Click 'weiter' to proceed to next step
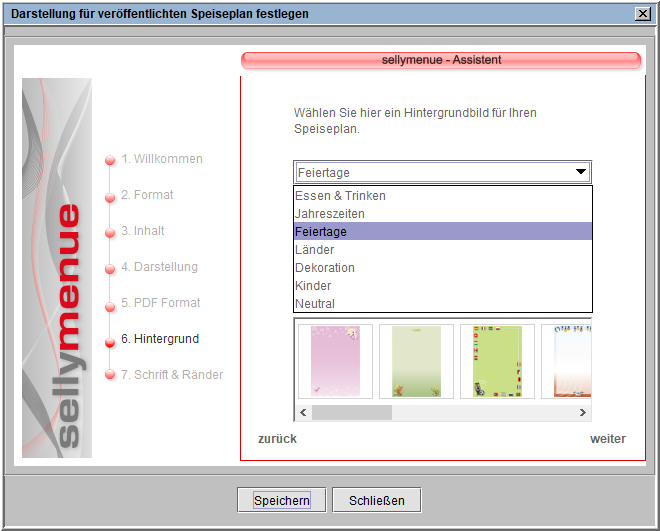660x531 pixels. (x=608, y=439)
